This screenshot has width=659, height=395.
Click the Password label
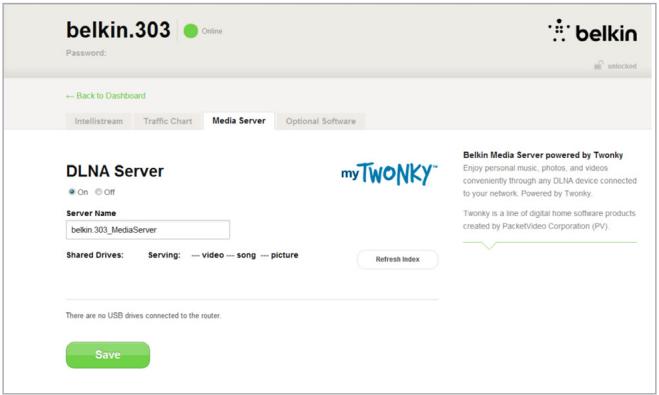86,53
